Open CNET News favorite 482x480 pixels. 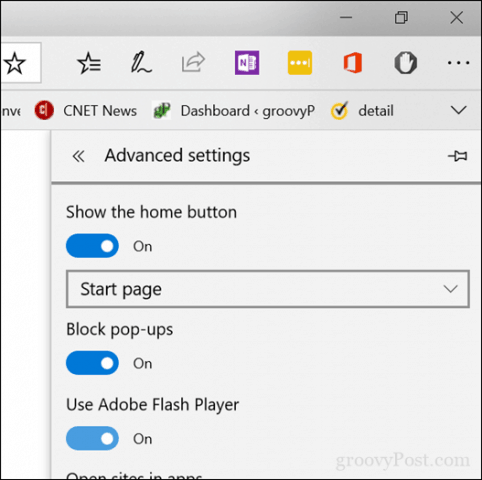[x=86, y=111]
